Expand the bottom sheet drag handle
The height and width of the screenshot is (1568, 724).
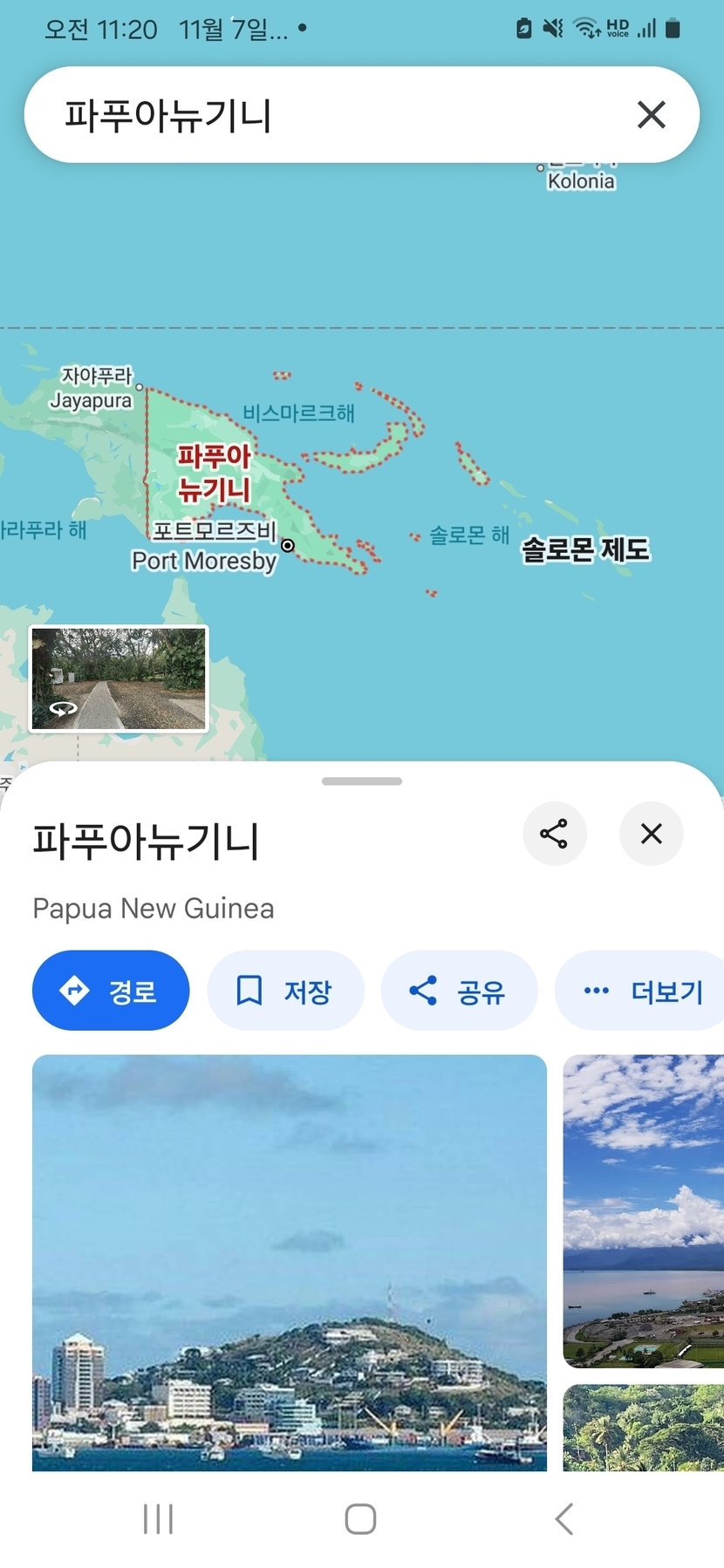pyautogui.click(x=362, y=781)
